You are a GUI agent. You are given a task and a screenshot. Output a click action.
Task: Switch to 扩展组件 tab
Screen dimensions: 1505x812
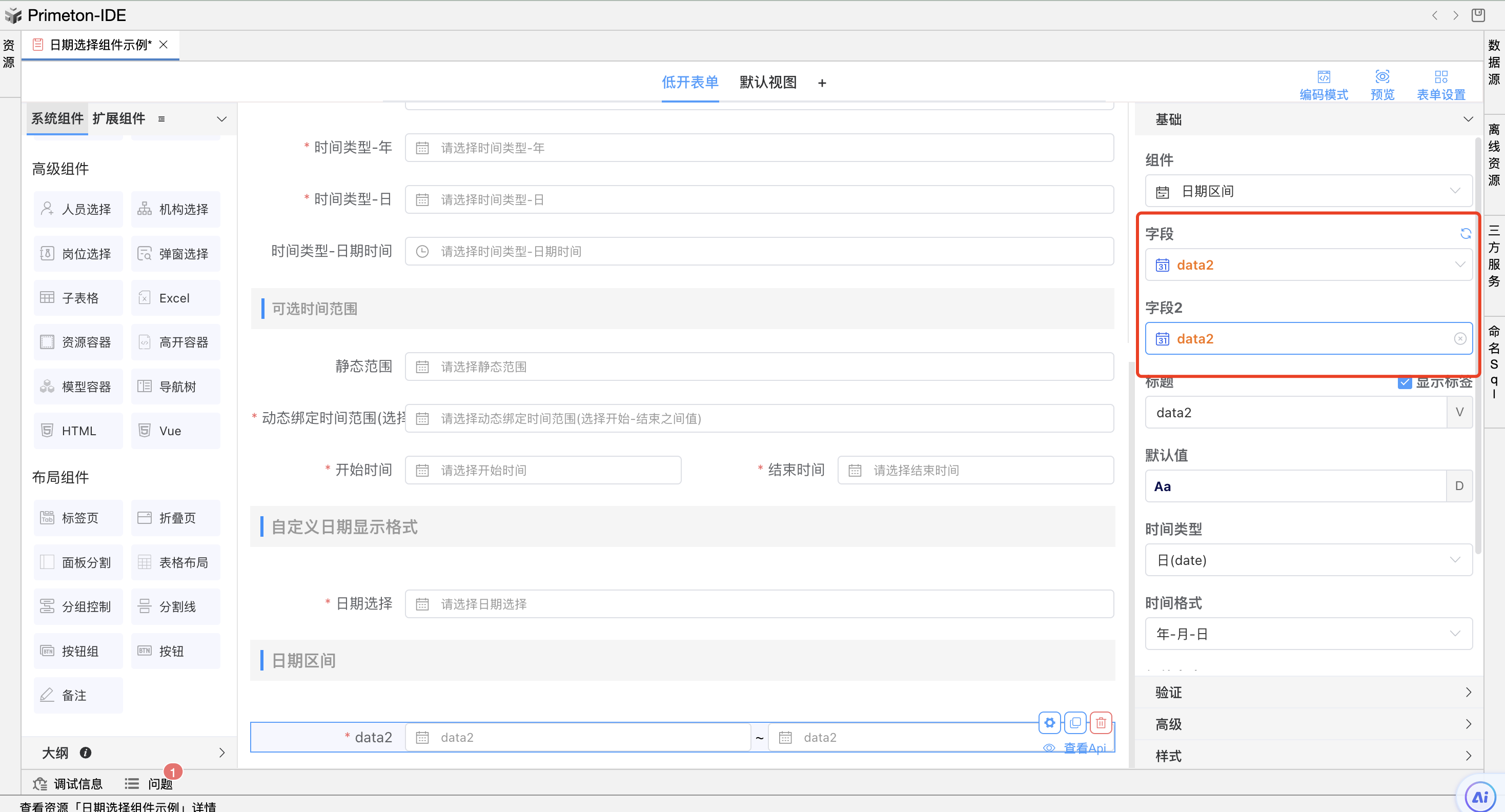tap(118, 118)
